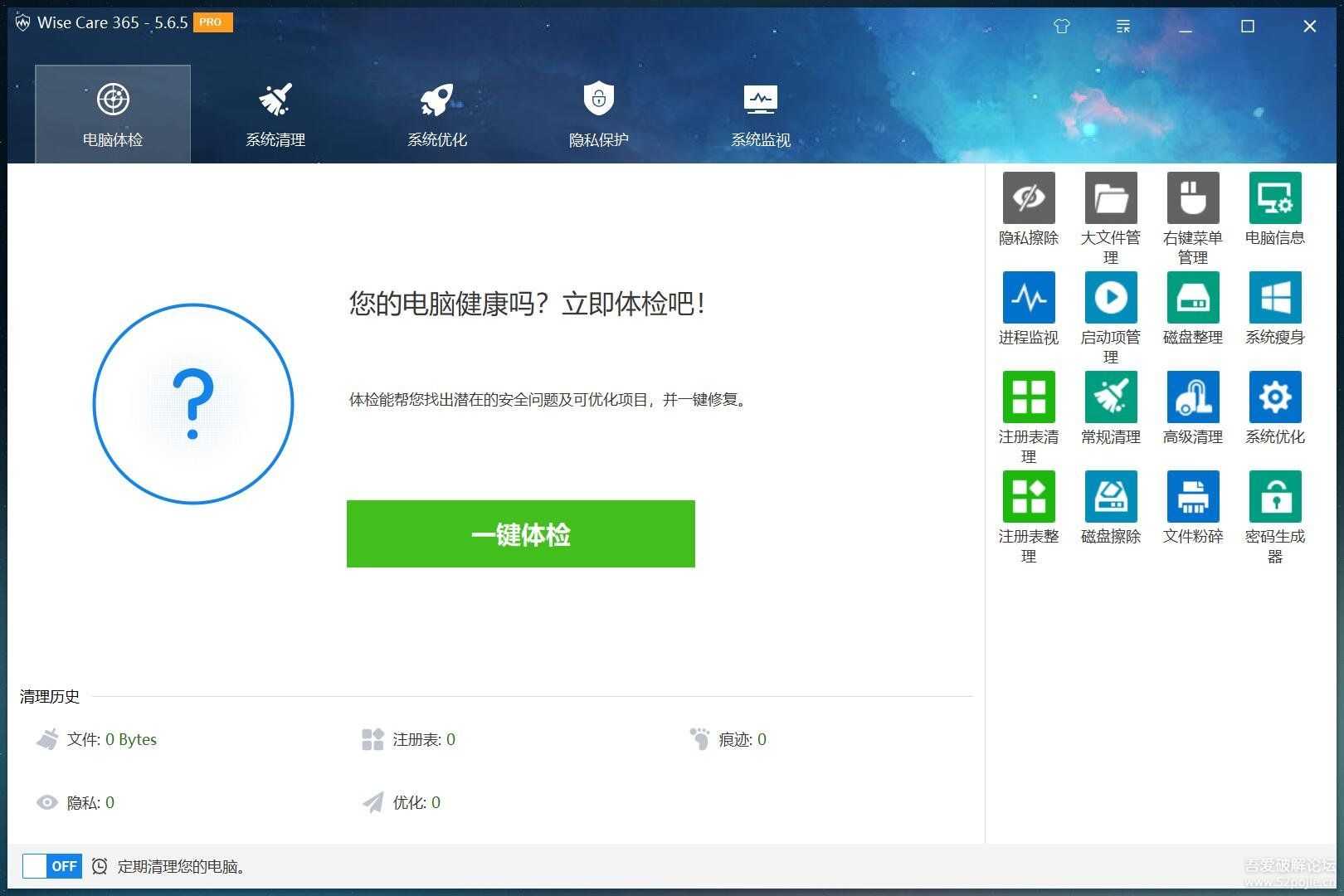Open the skin theme shirt icon
The height and width of the screenshot is (896, 1344).
(x=1061, y=27)
